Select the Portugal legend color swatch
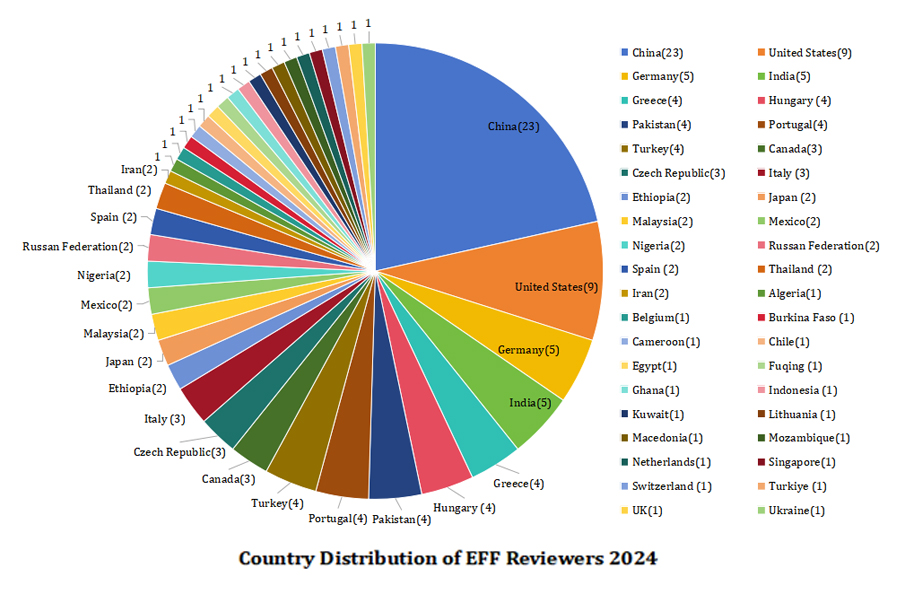Screen dimensions: 901x594 (761, 125)
